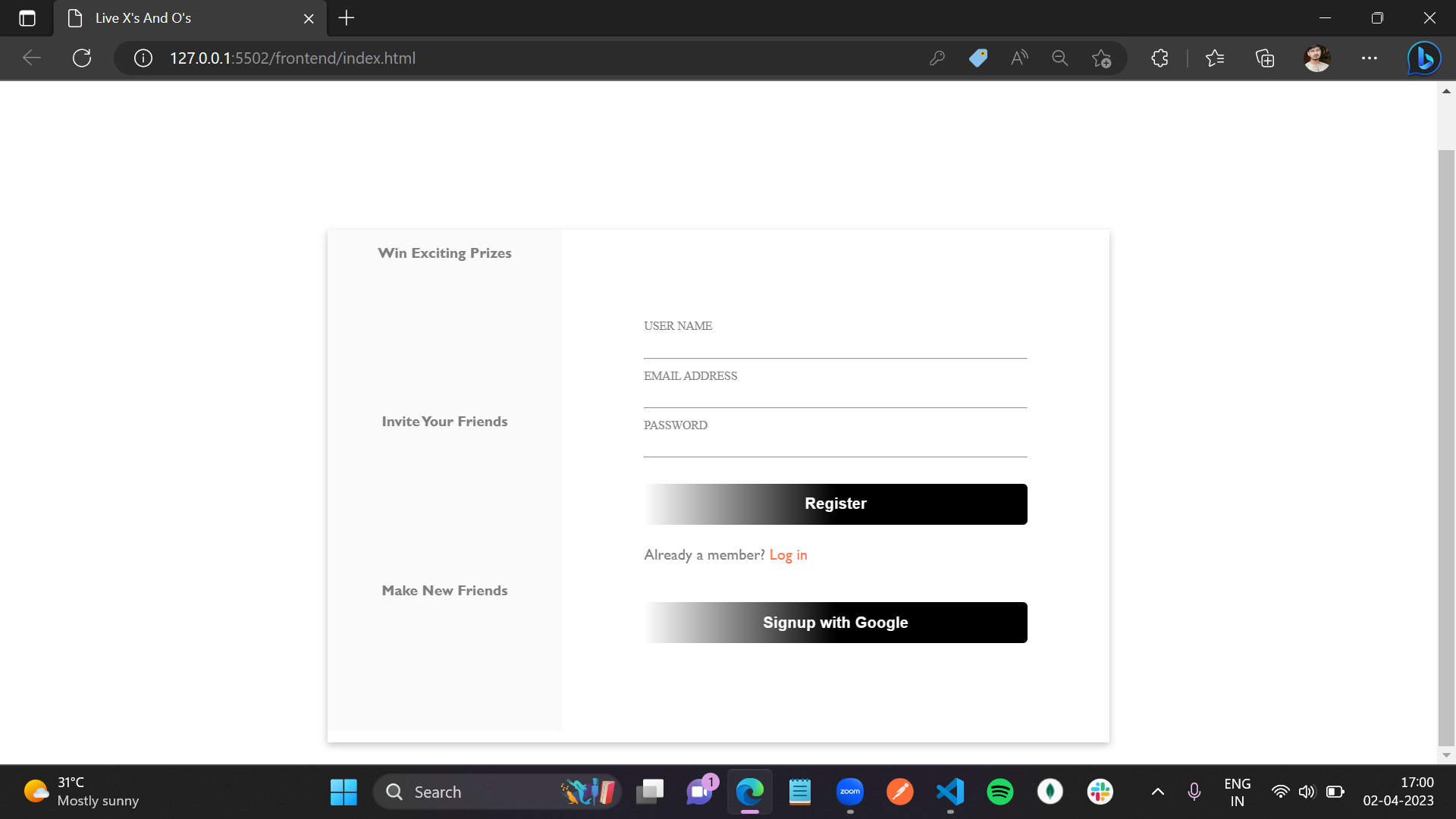Open the Favorites star list icon
Image resolution: width=1456 pixels, height=819 pixels.
pyautogui.click(x=1215, y=58)
